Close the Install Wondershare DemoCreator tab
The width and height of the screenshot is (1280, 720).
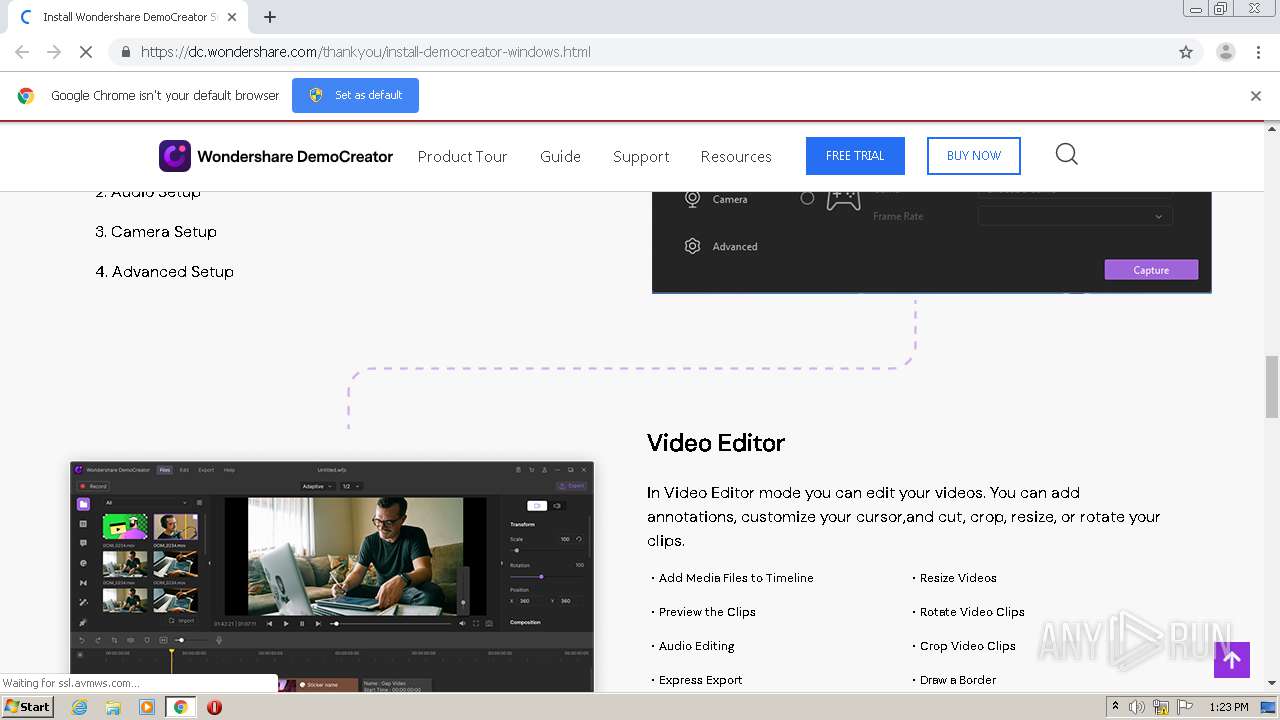coord(232,17)
